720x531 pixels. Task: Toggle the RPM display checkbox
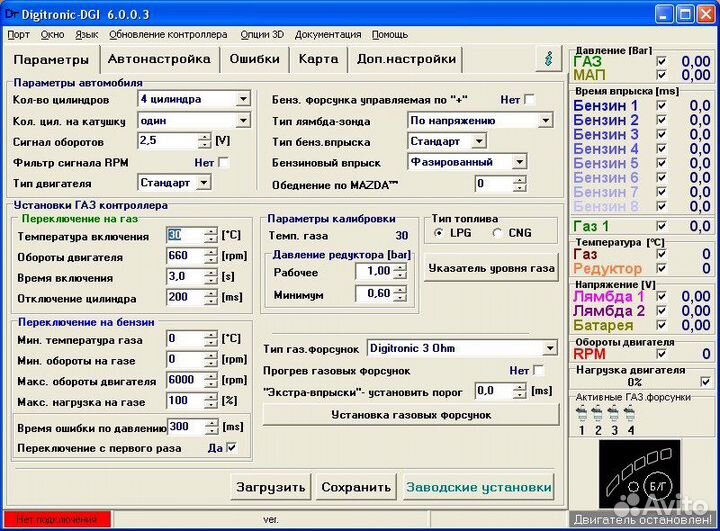661,353
